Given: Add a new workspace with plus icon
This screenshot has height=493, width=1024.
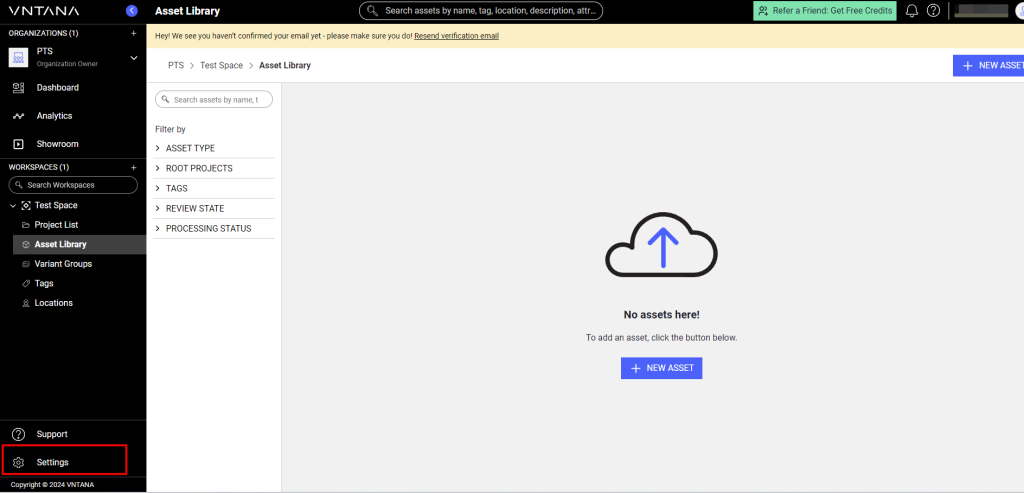Looking at the screenshot, I should tap(134, 167).
